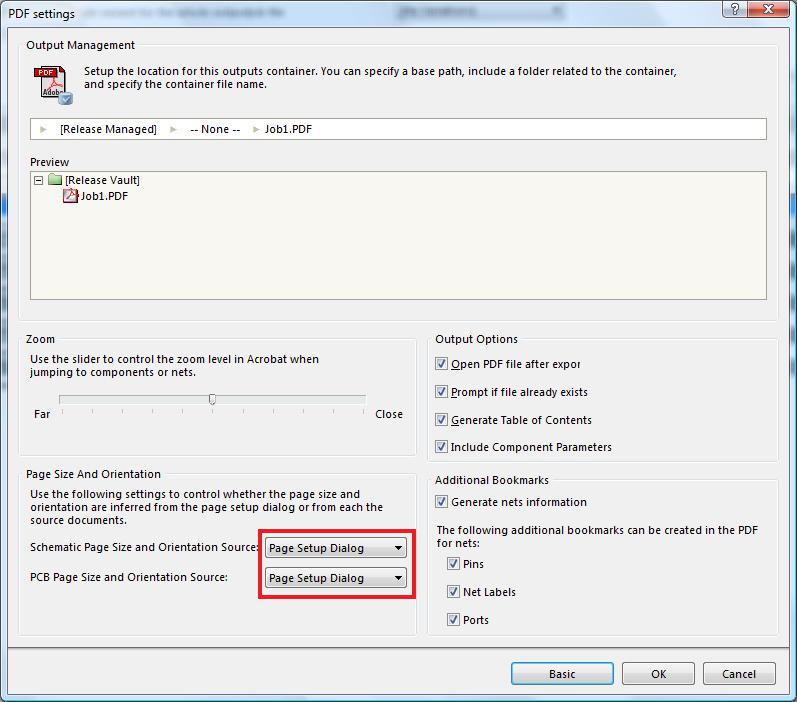Confirm with the OK button

coord(658,674)
